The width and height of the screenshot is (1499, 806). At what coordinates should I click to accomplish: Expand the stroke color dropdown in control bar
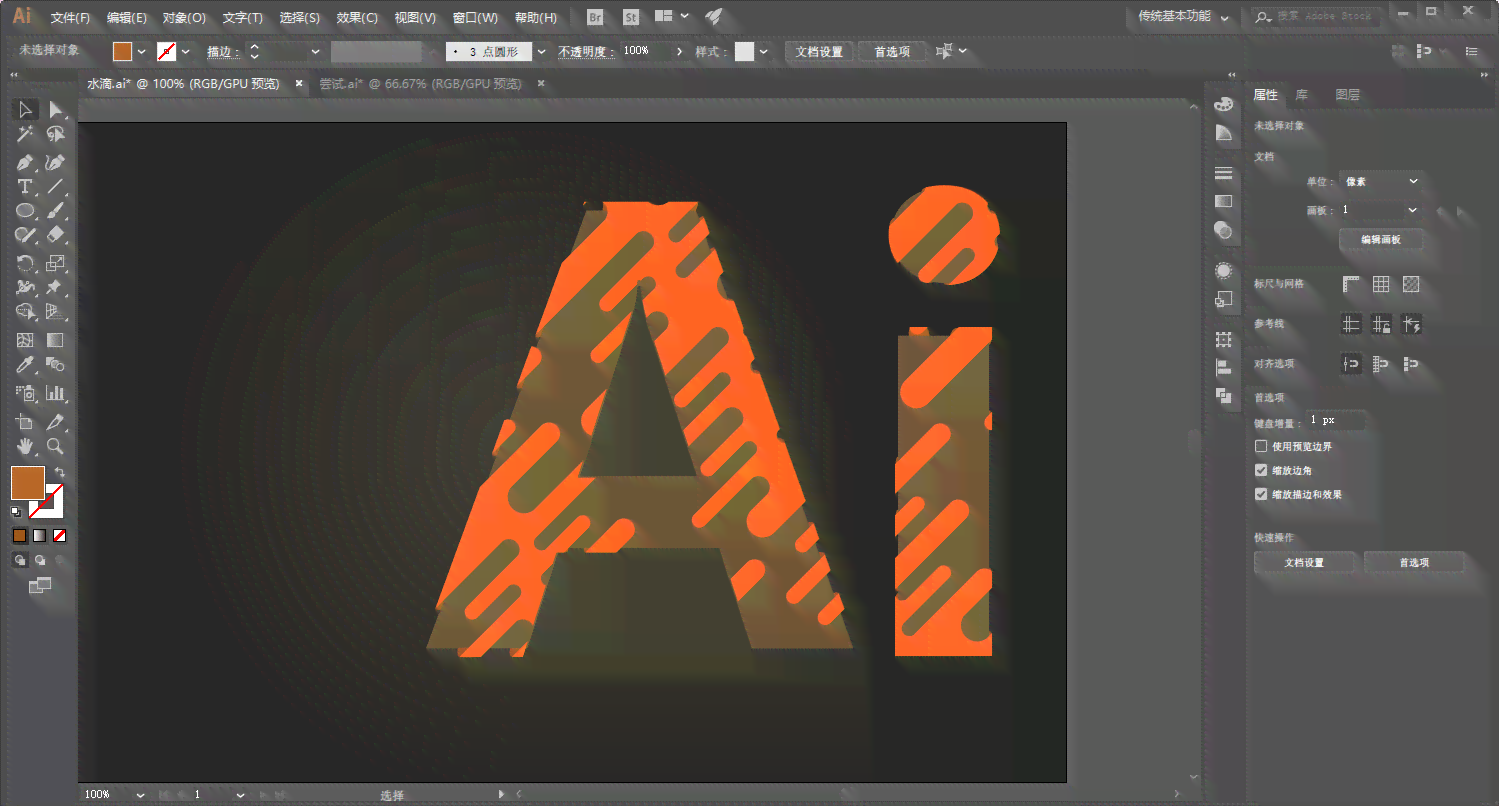point(185,51)
